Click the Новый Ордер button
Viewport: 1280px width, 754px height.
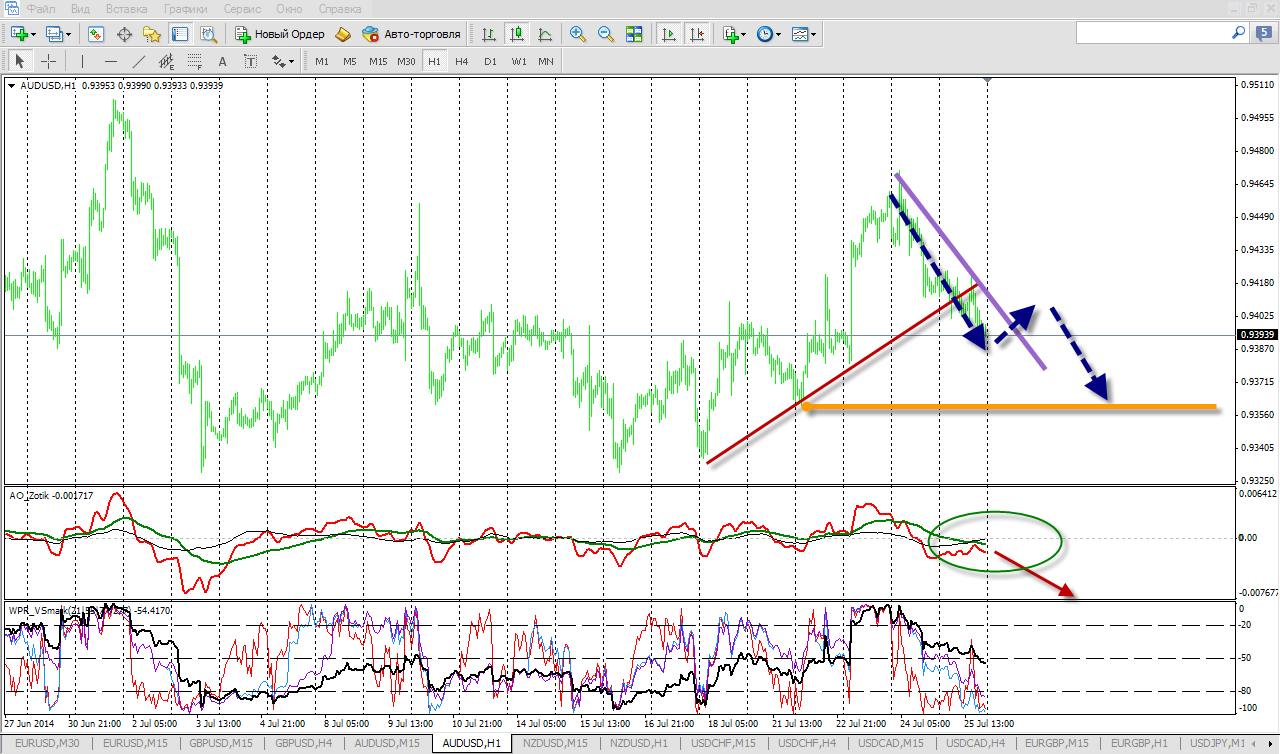280,34
